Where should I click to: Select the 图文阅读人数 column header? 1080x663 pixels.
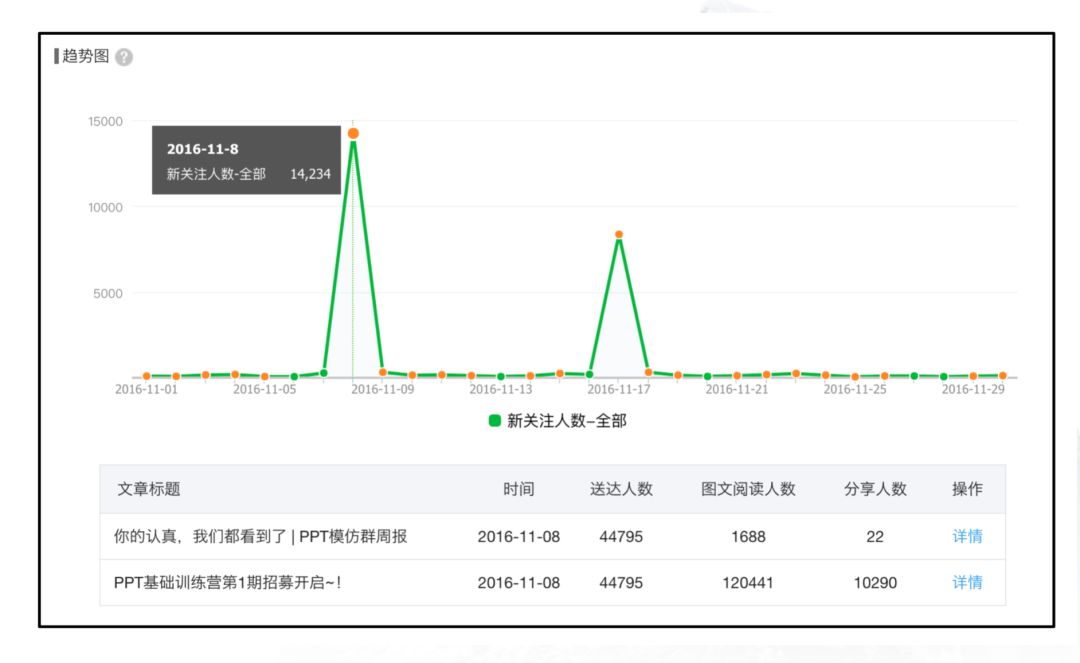(748, 490)
